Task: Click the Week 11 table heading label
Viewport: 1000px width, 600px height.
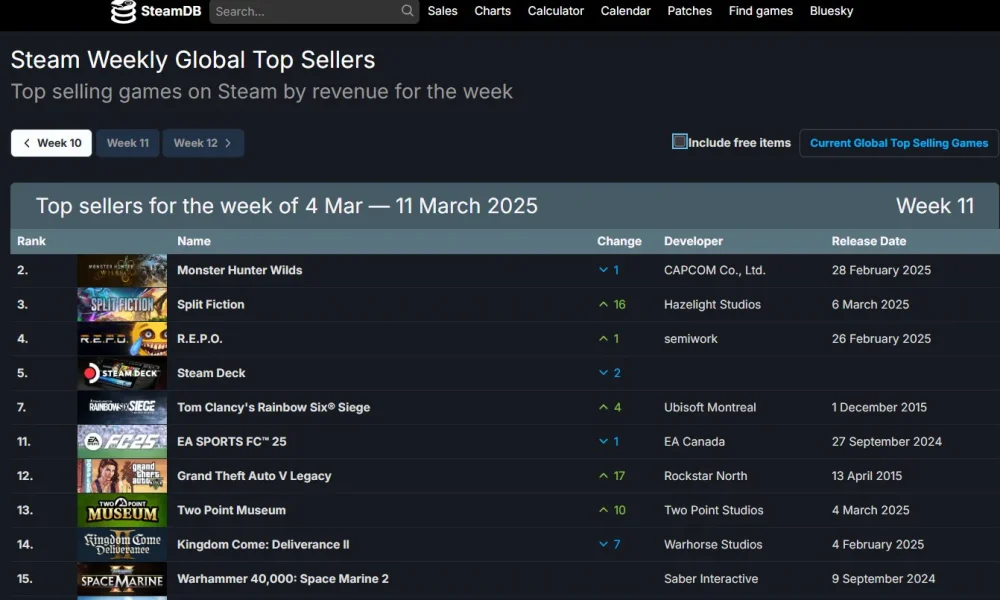Action: [x=935, y=206]
